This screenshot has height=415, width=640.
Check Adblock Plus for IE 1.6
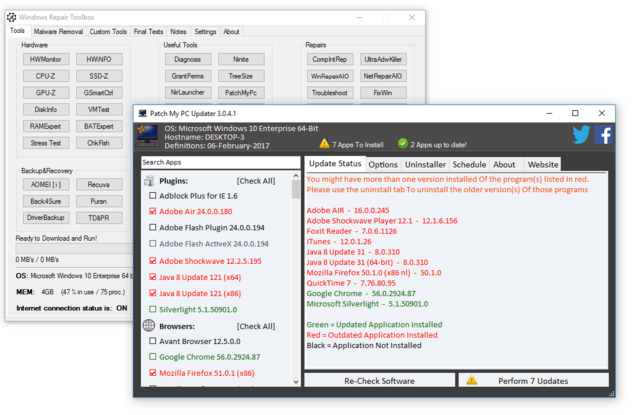click(153, 196)
